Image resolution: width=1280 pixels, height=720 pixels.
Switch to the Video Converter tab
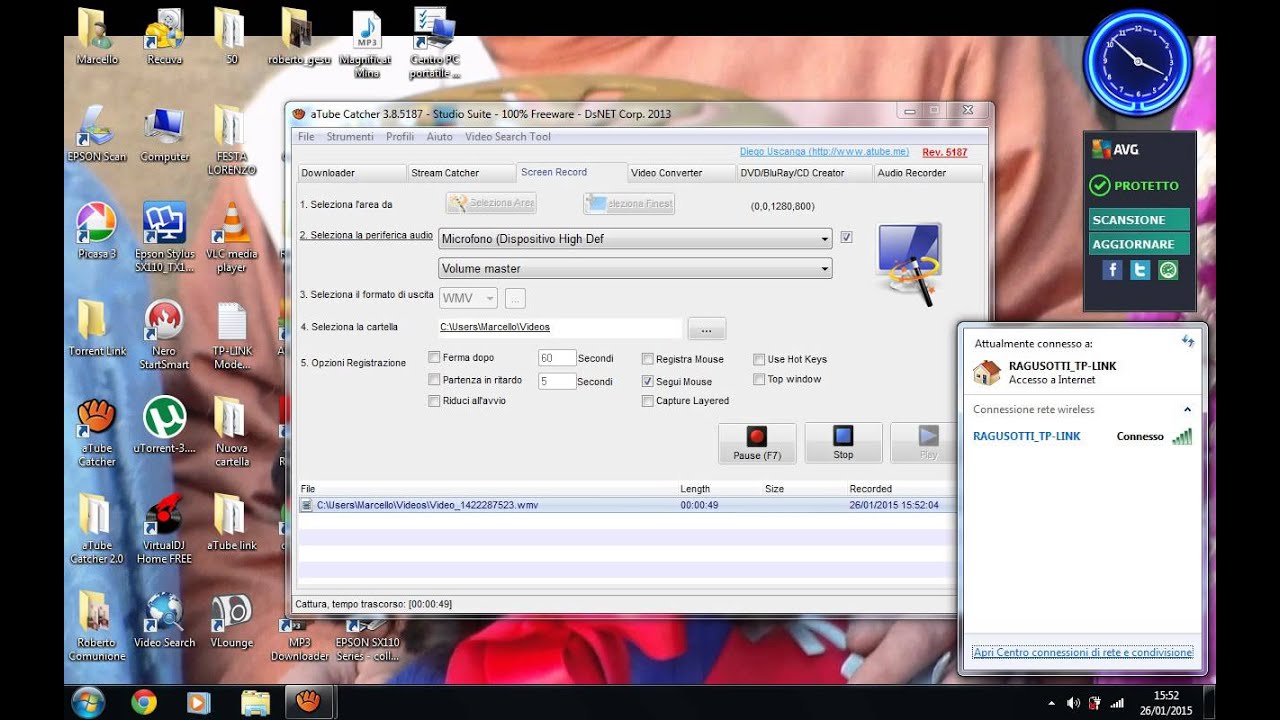tap(680, 173)
